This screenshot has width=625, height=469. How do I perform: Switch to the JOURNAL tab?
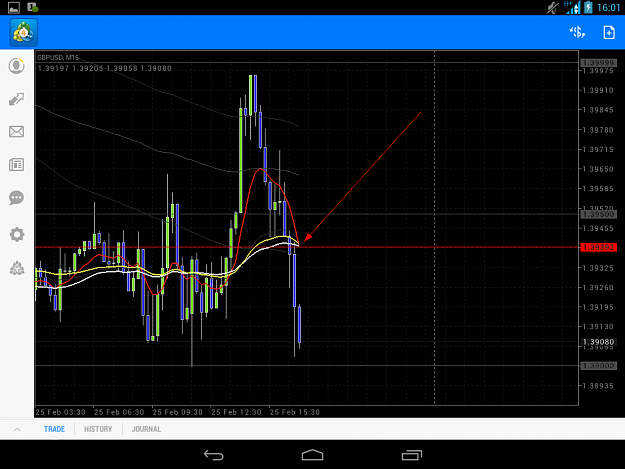click(146, 429)
